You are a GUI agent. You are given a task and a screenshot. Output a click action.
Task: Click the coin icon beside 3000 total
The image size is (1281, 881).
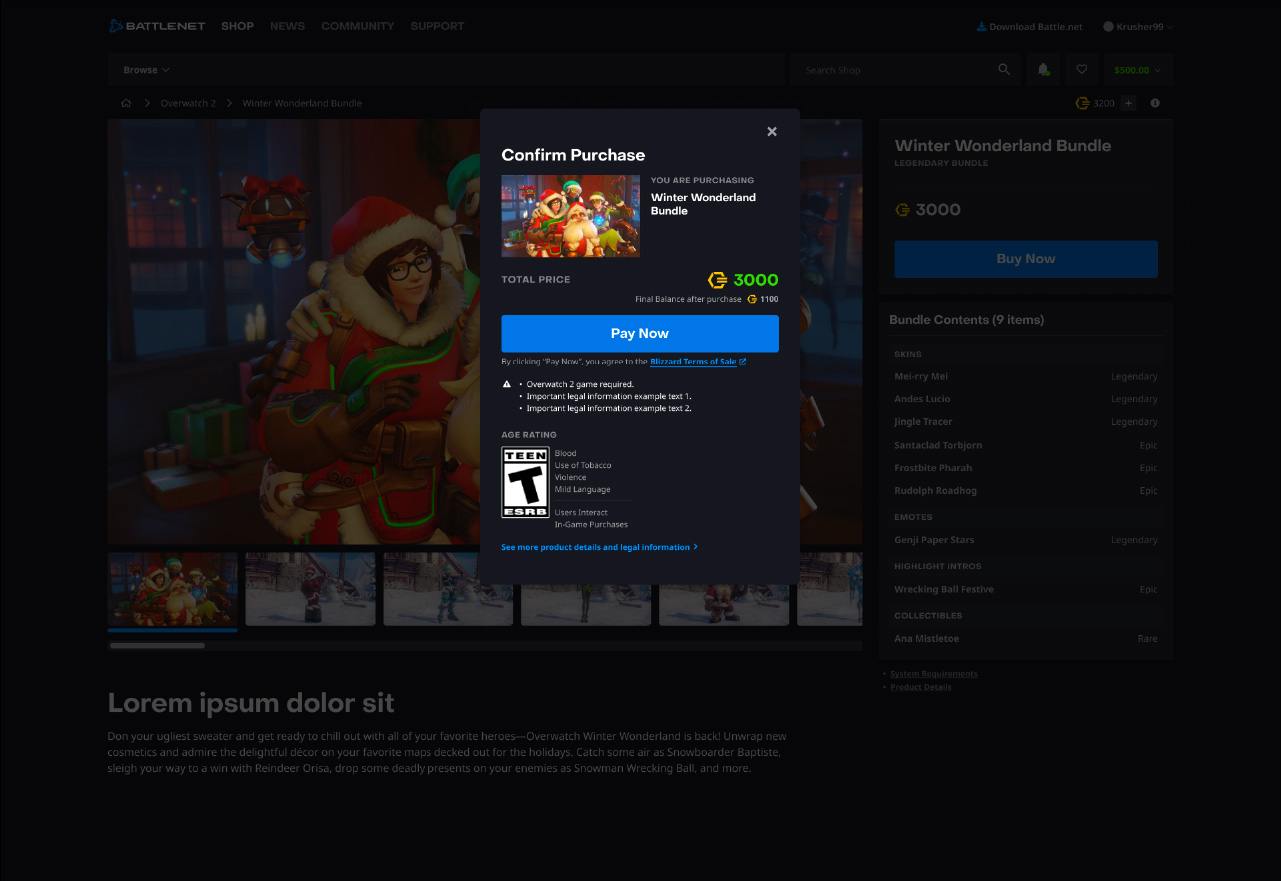[x=717, y=280]
